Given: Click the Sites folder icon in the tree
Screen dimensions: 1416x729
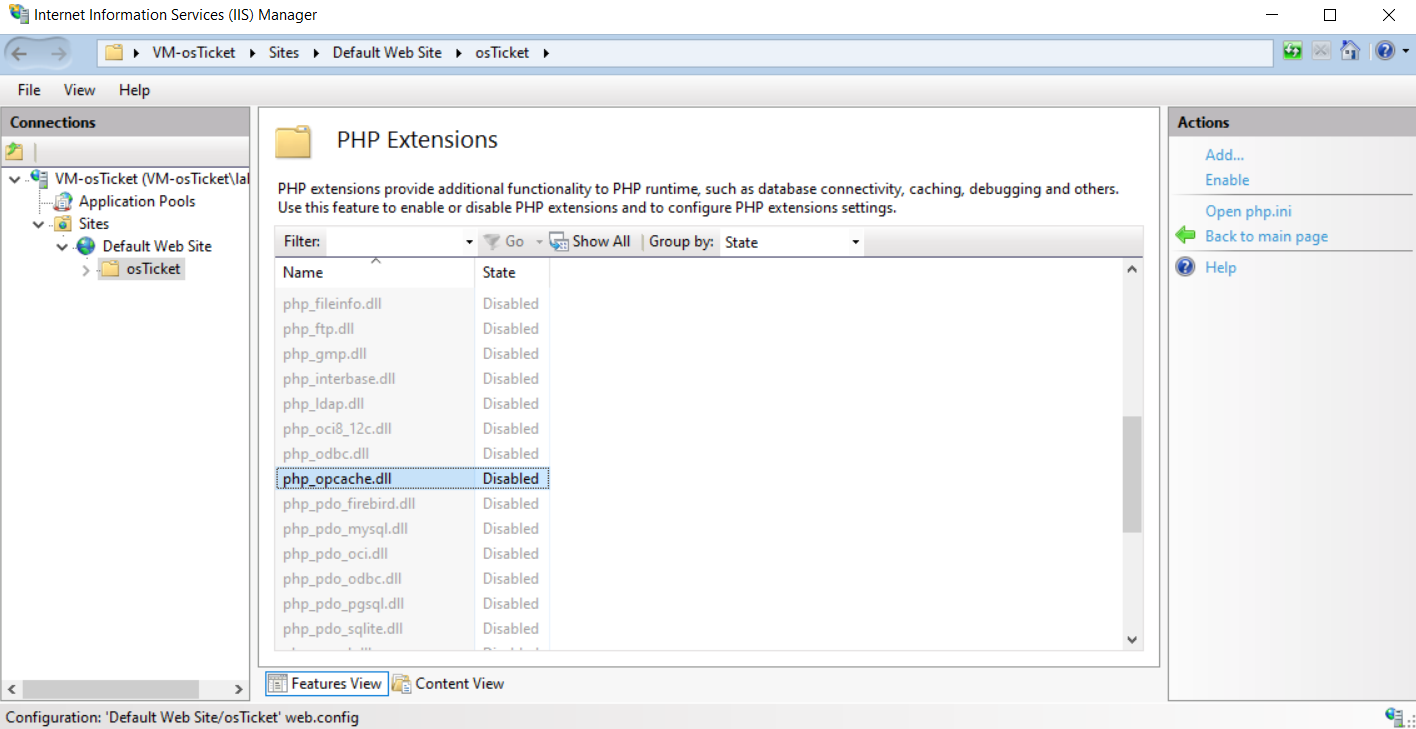Looking at the screenshot, I should pos(63,224).
